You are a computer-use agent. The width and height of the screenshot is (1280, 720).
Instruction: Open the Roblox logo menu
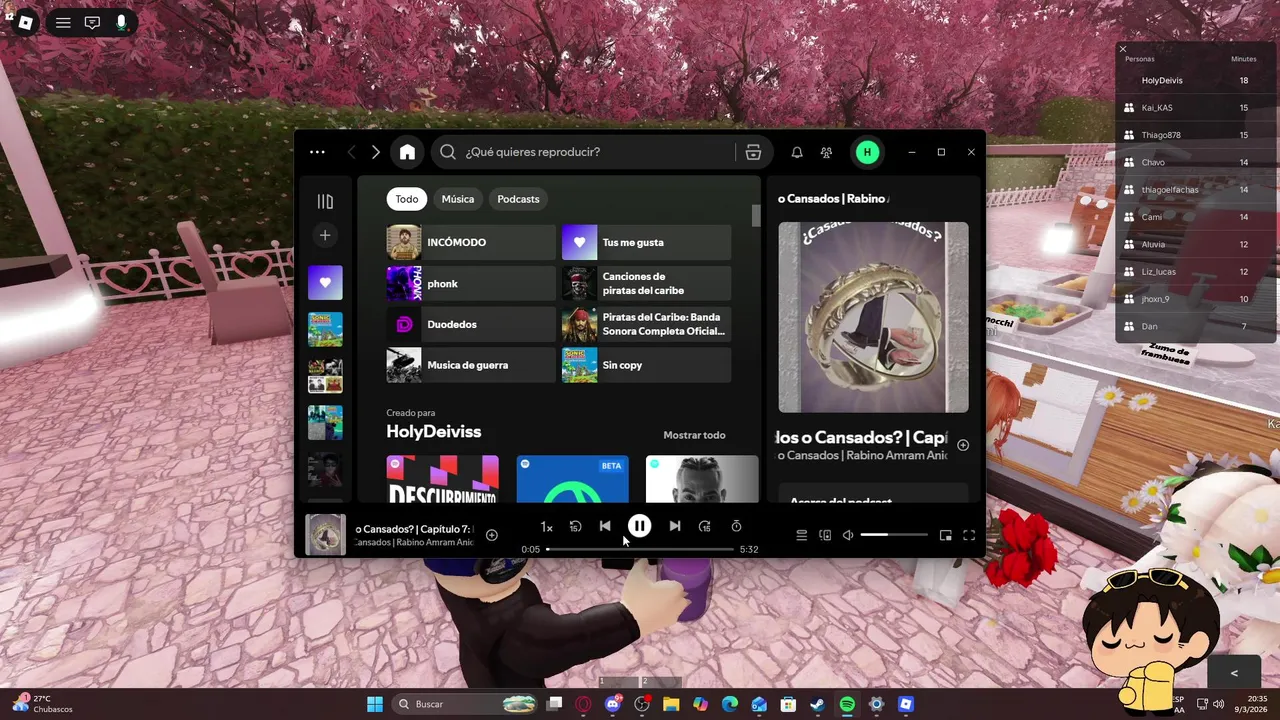pos(25,22)
